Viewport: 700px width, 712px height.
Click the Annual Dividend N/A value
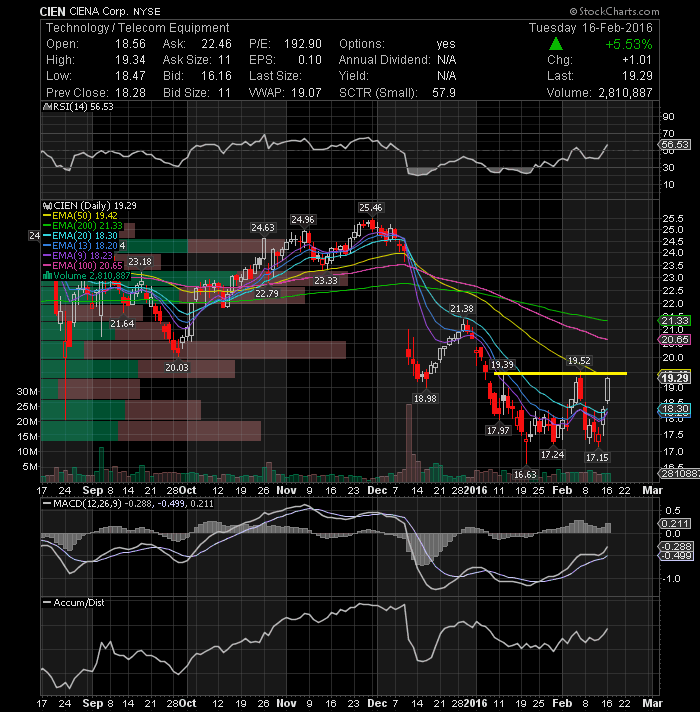point(447,60)
